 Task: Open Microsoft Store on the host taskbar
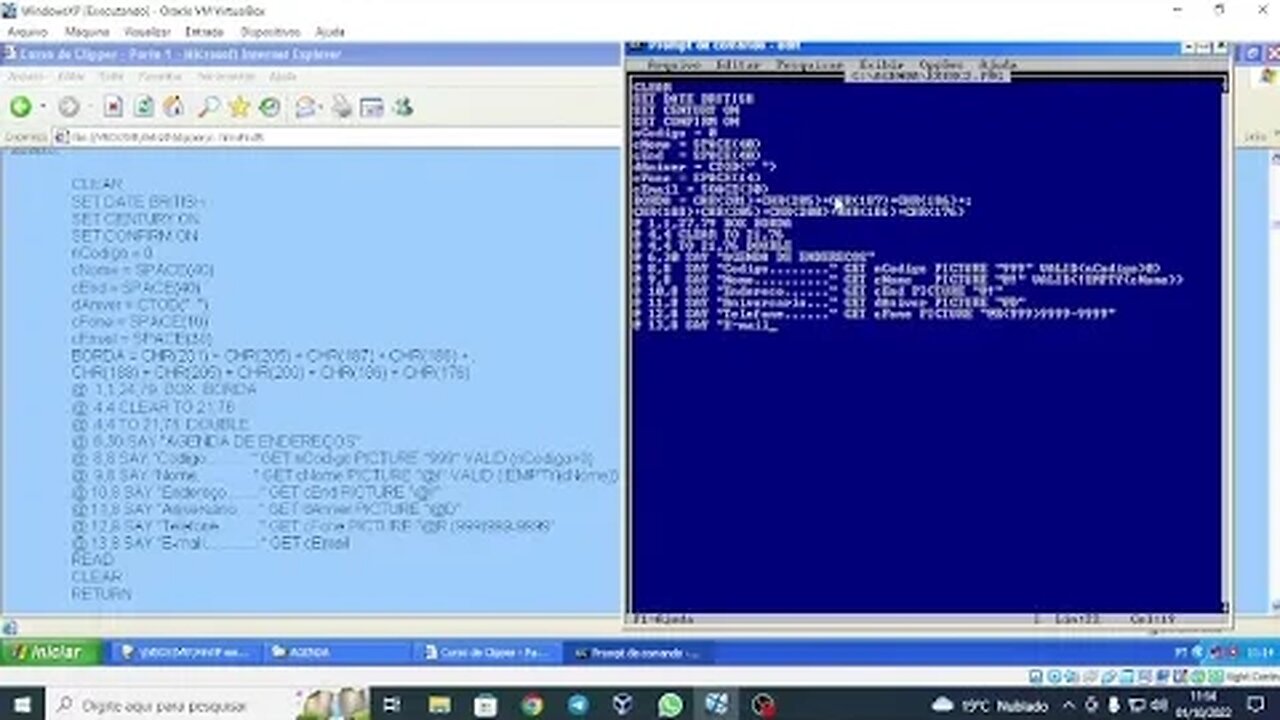(x=486, y=705)
